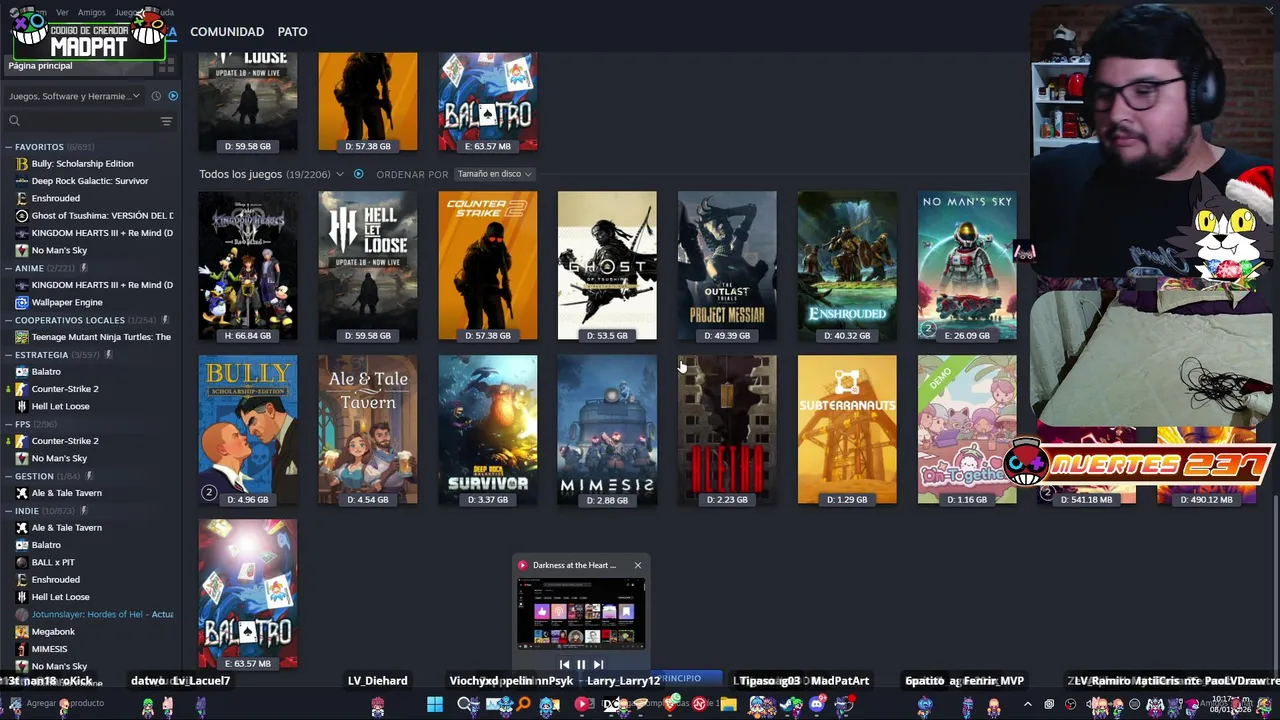This screenshot has height=720, width=1280.
Task: Toggle ready-to-play filter in sidebar
Action: click(173, 96)
